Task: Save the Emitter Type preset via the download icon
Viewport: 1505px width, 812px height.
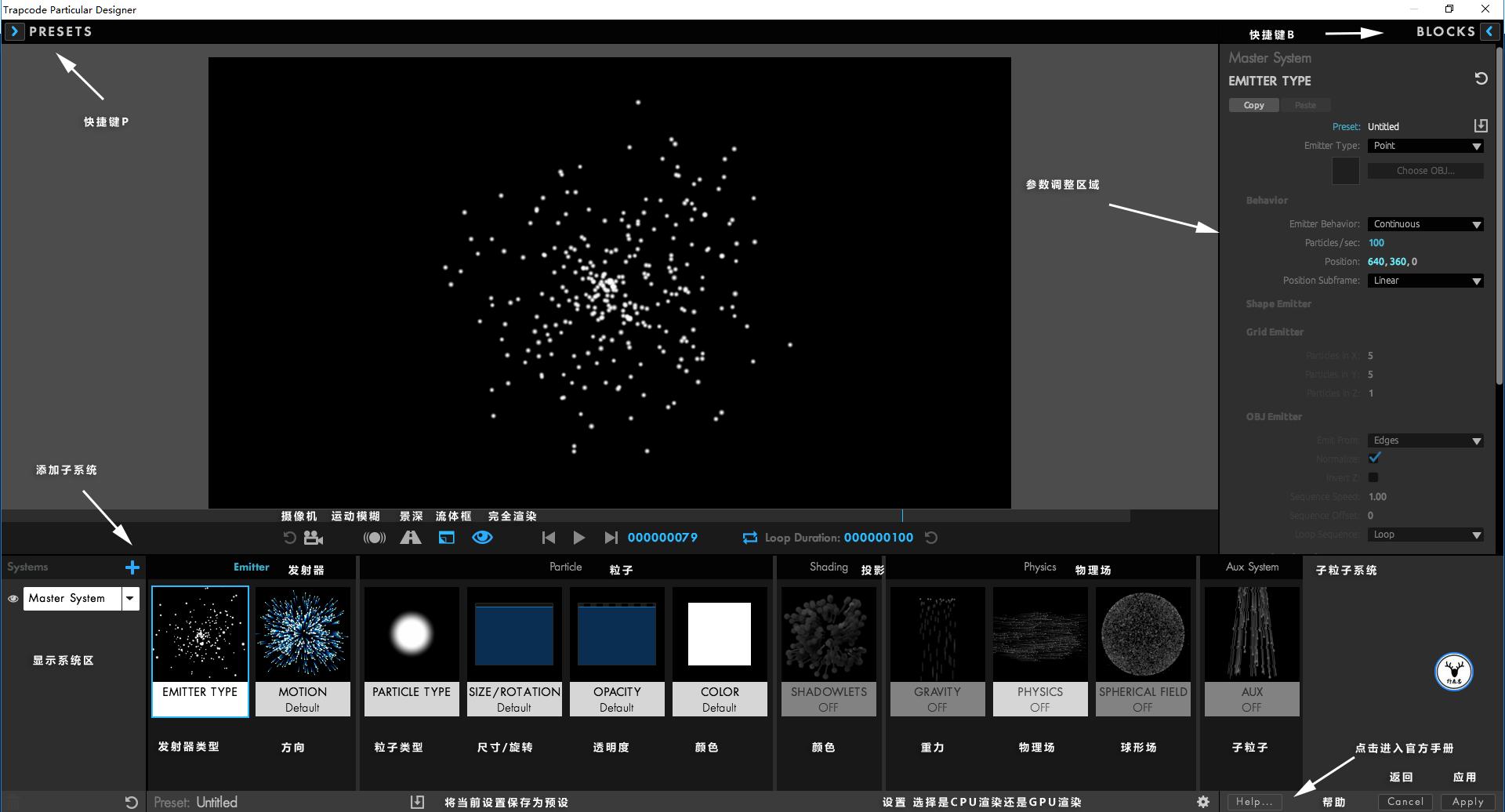Action: click(1480, 126)
